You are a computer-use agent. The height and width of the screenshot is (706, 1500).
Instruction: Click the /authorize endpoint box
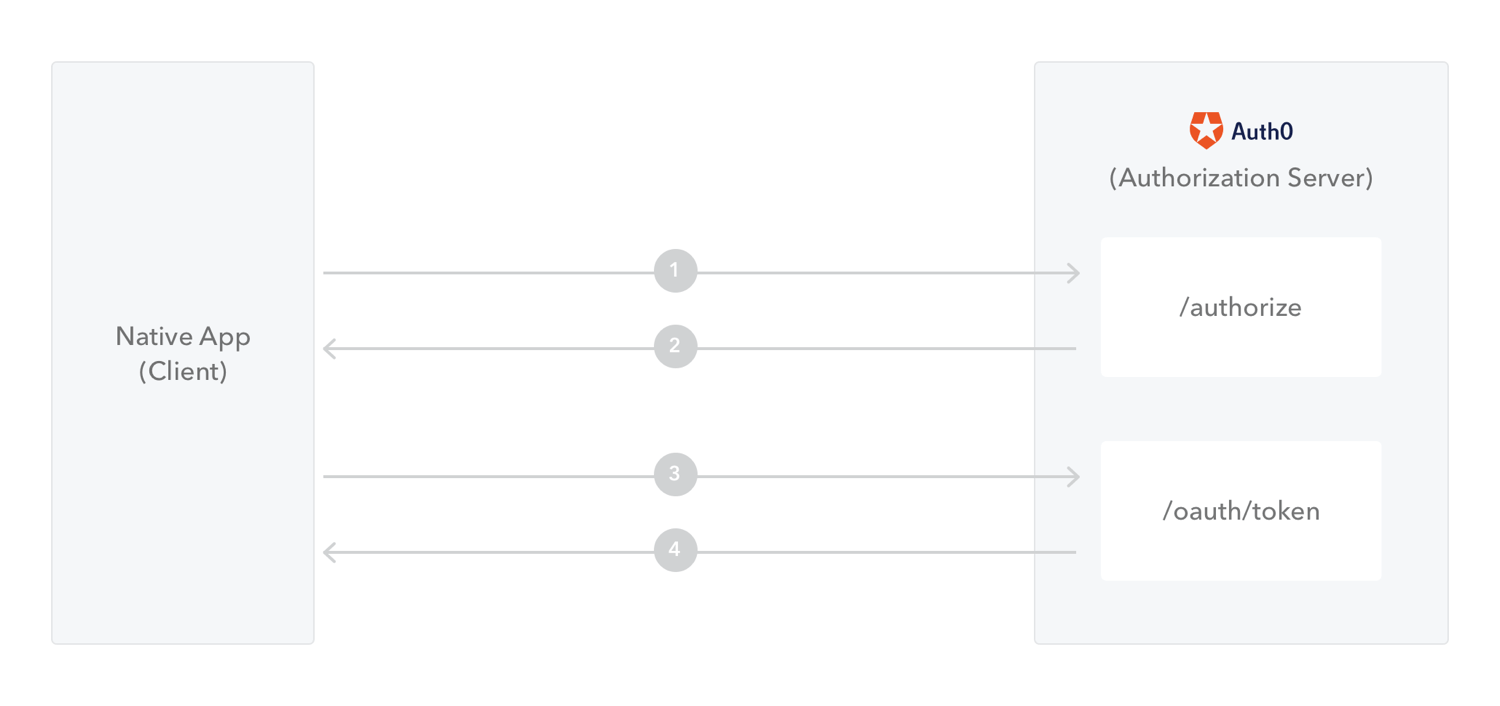(1241, 307)
